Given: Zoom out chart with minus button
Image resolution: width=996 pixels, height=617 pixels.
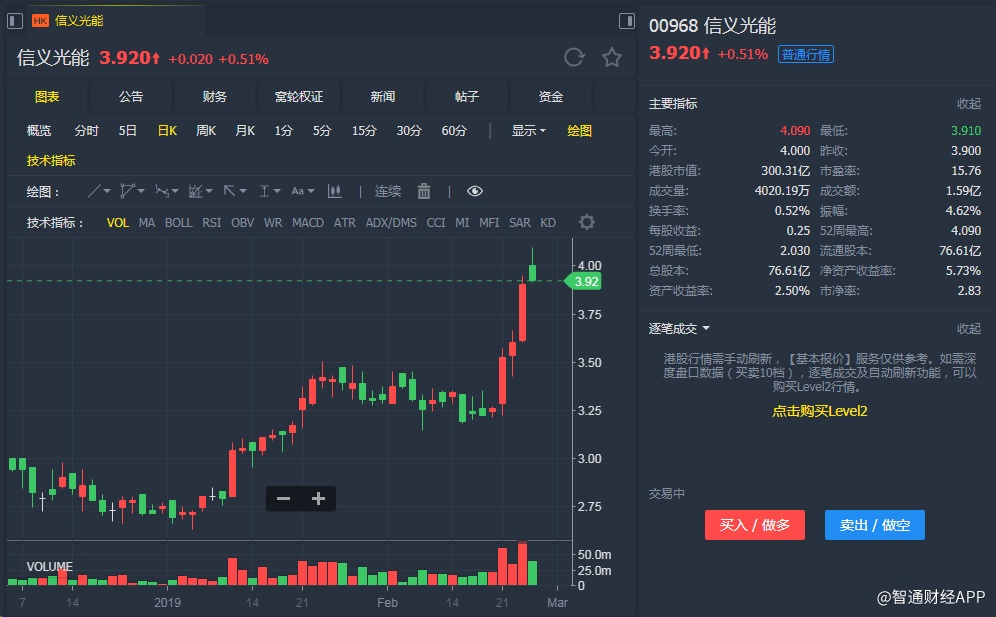Looking at the screenshot, I should [283, 498].
